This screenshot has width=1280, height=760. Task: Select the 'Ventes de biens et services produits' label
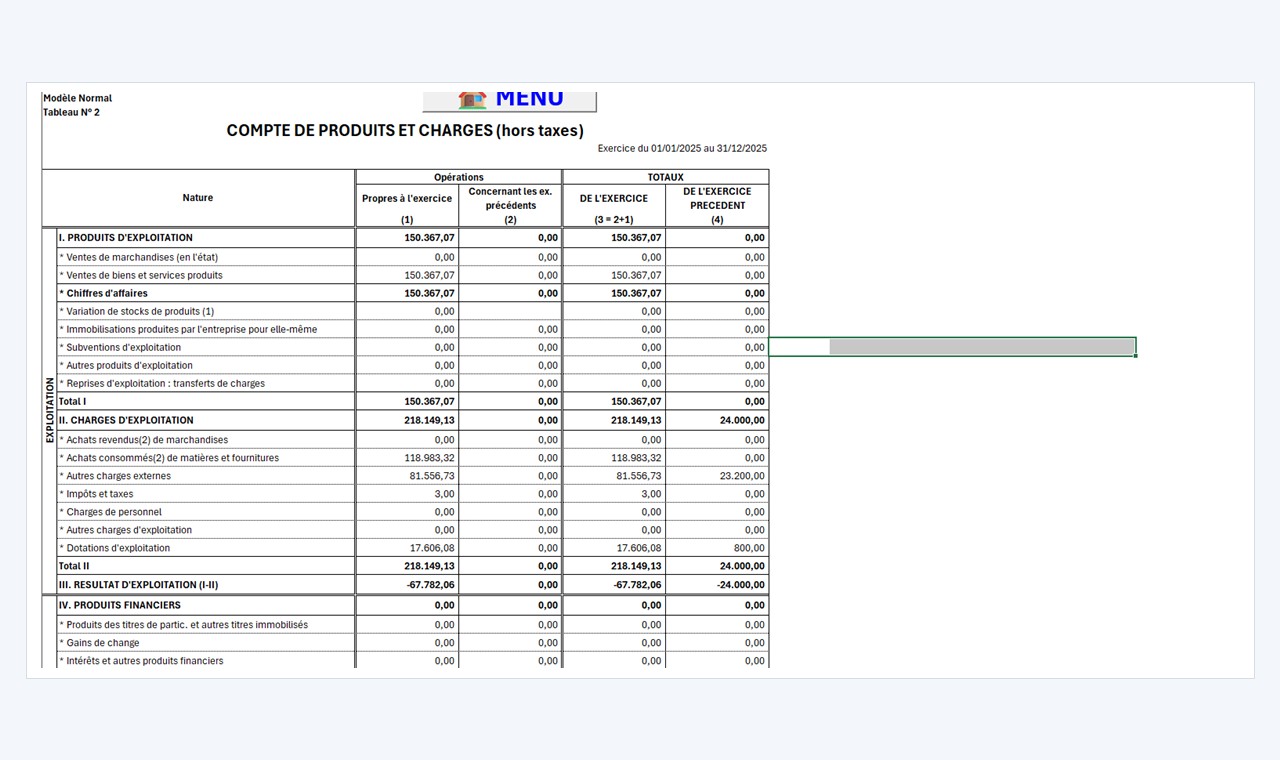[x=141, y=275]
